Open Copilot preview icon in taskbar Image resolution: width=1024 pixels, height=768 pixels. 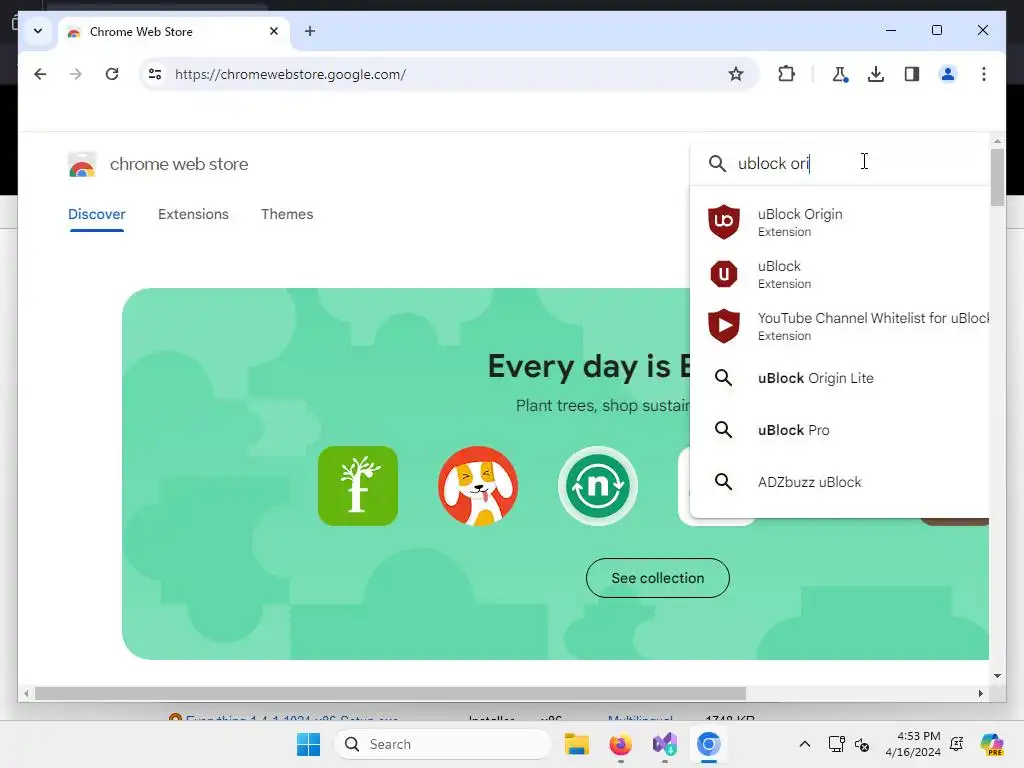point(991,744)
